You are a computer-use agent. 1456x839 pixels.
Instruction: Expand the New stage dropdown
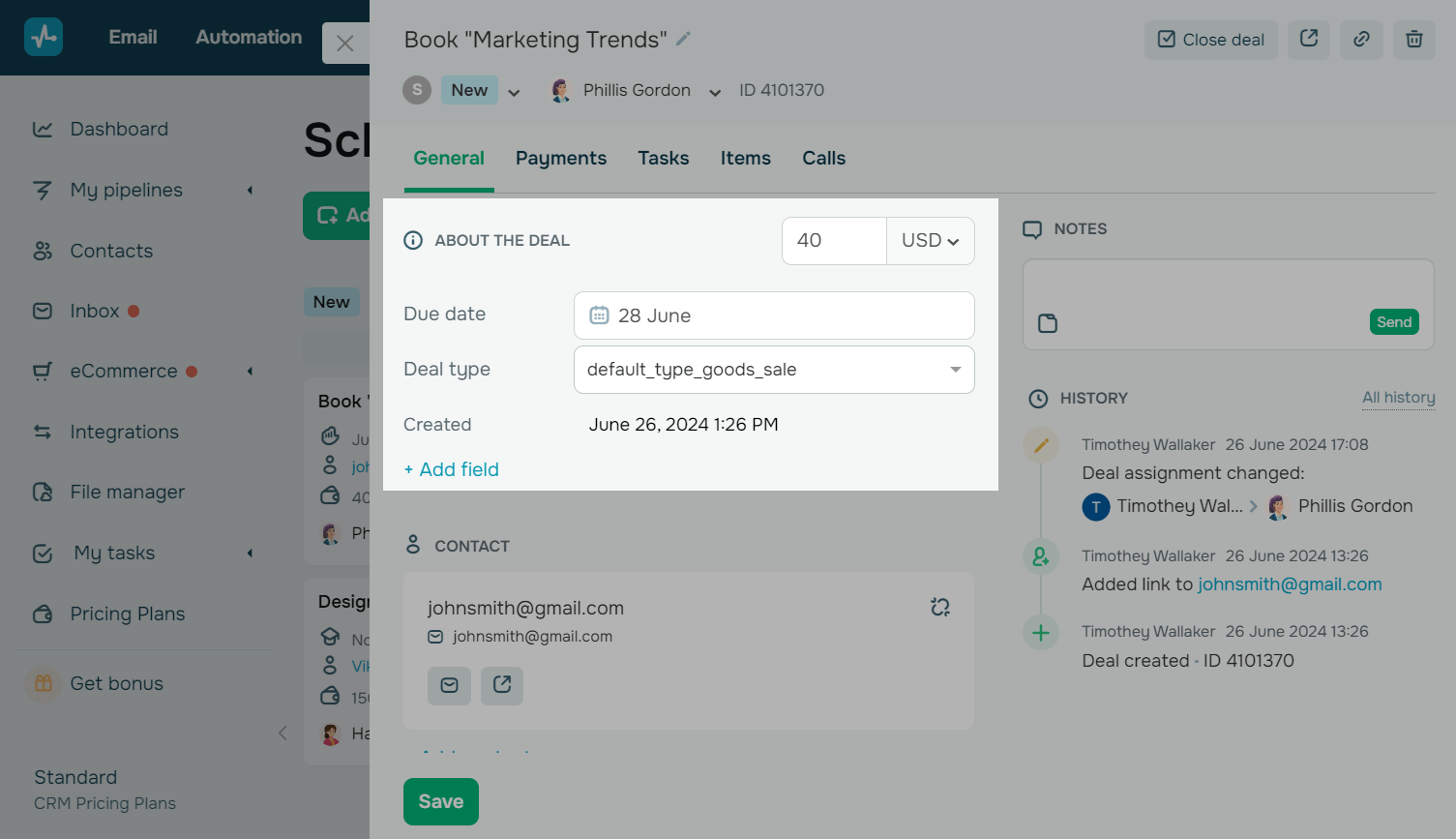click(x=514, y=93)
